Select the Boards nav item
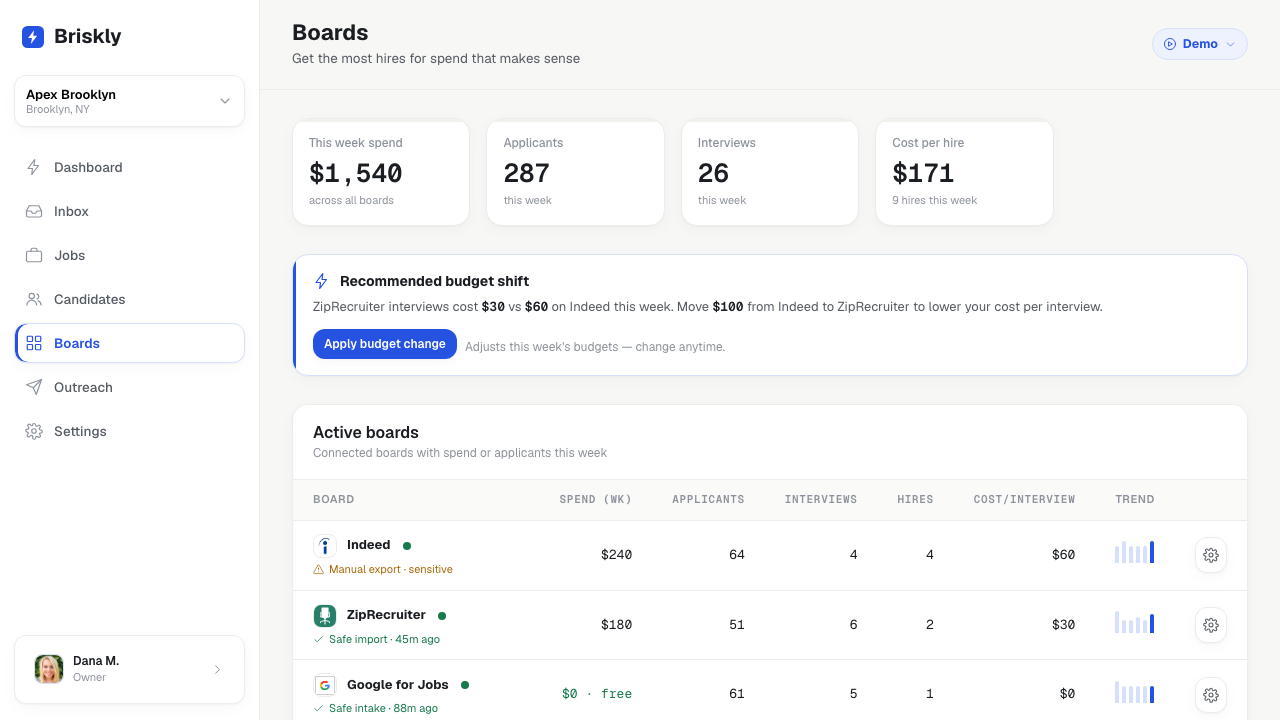 click(x=129, y=343)
